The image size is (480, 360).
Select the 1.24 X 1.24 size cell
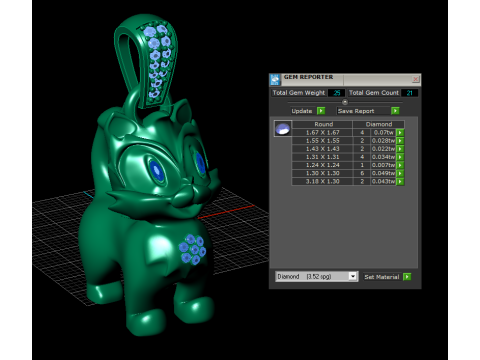pyautogui.click(x=322, y=165)
